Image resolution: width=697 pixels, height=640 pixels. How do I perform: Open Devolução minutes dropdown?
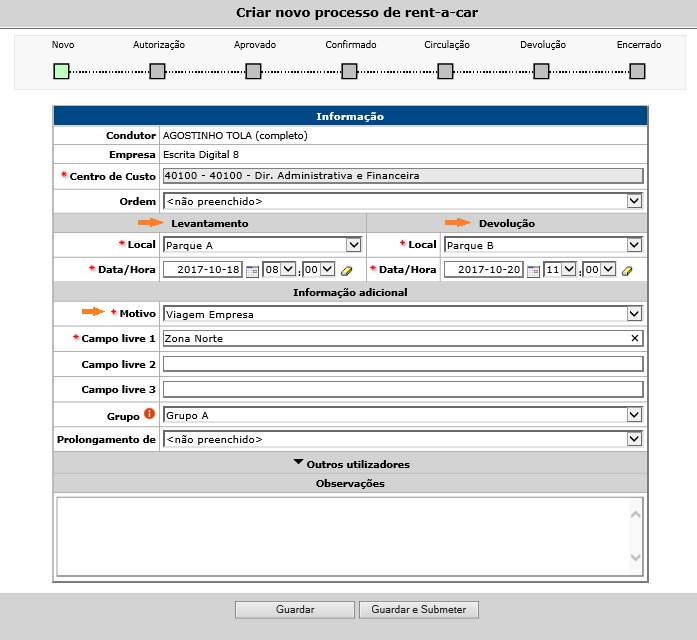599,269
